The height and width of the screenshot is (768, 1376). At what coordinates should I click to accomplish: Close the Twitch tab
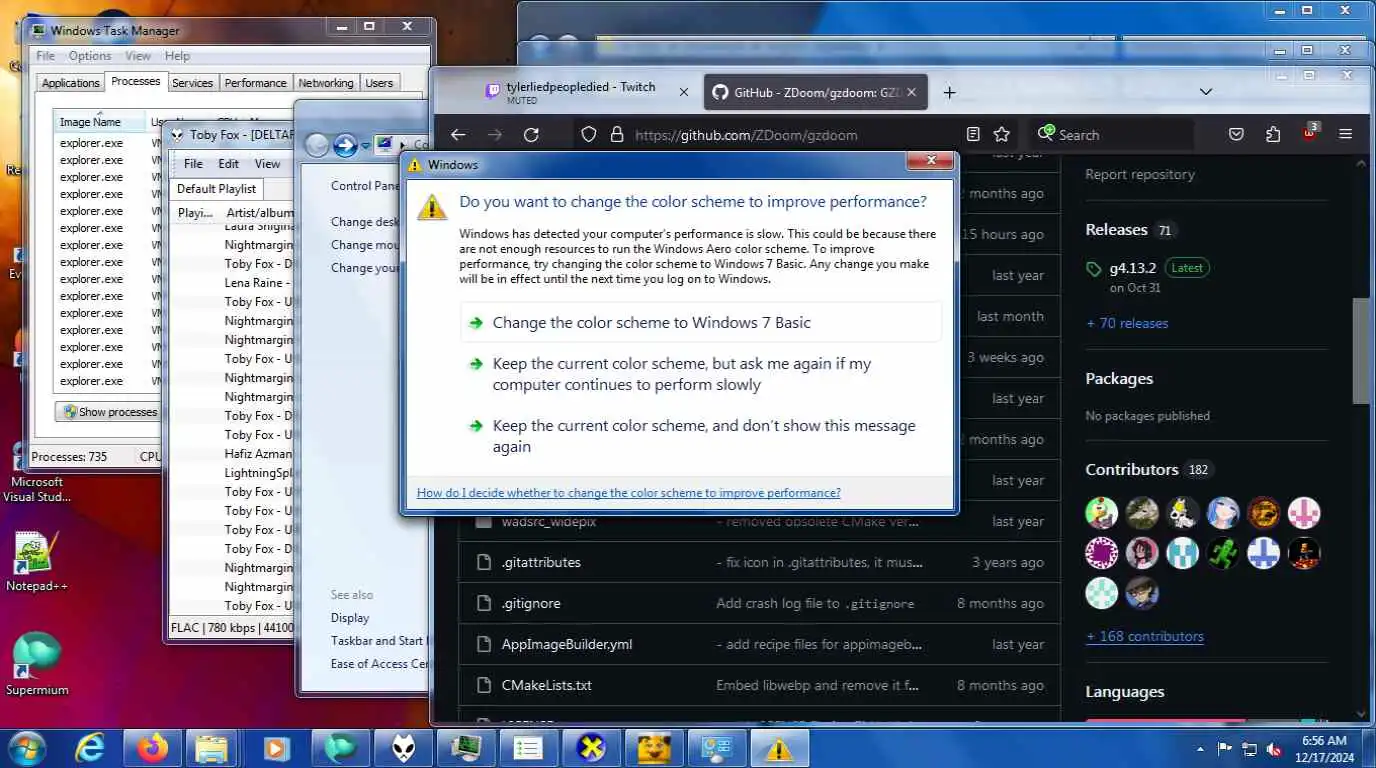684,92
